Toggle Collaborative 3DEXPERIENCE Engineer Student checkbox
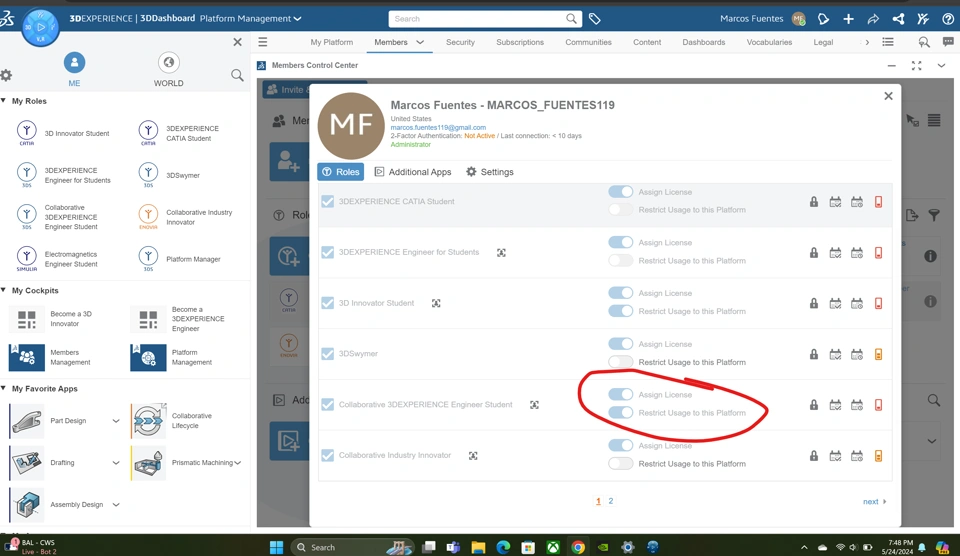The image size is (960, 556). pyautogui.click(x=328, y=405)
